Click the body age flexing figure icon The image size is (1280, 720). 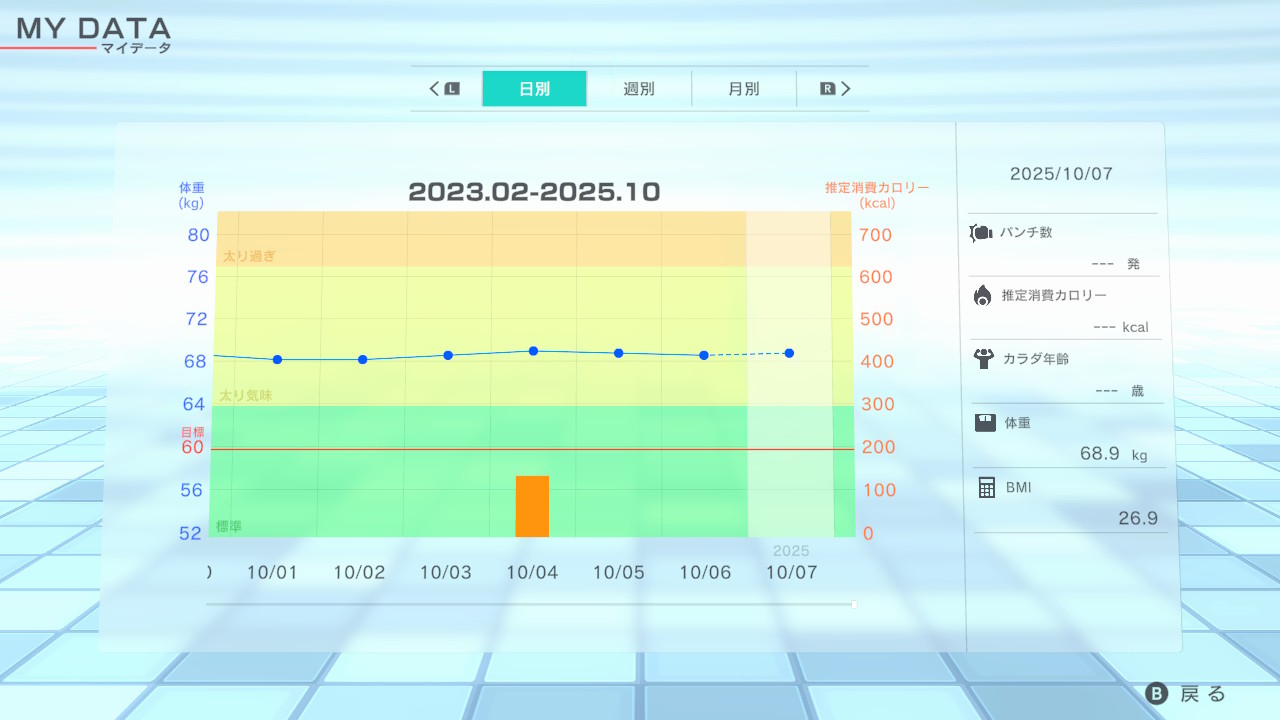982,358
